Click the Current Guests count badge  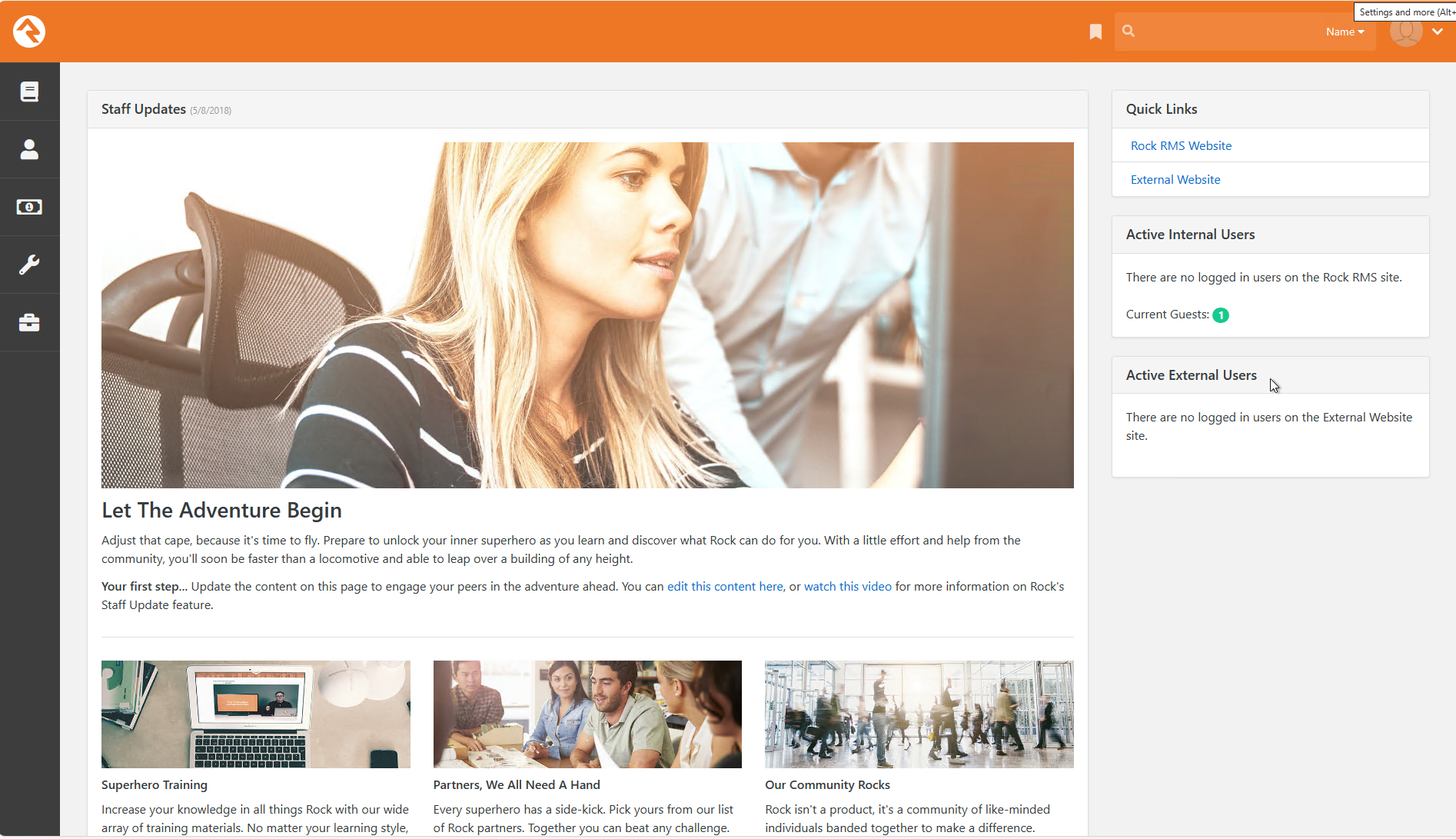(1221, 315)
